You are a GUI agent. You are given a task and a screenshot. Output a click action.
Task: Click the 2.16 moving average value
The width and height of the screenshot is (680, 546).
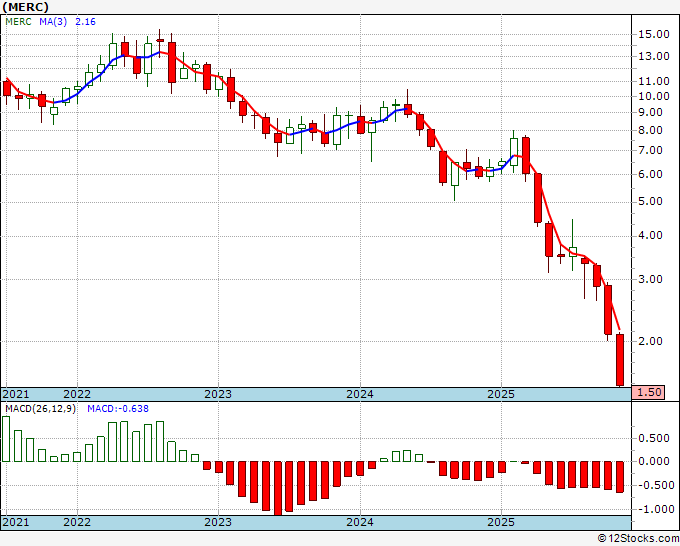pyautogui.click(x=85, y=22)
